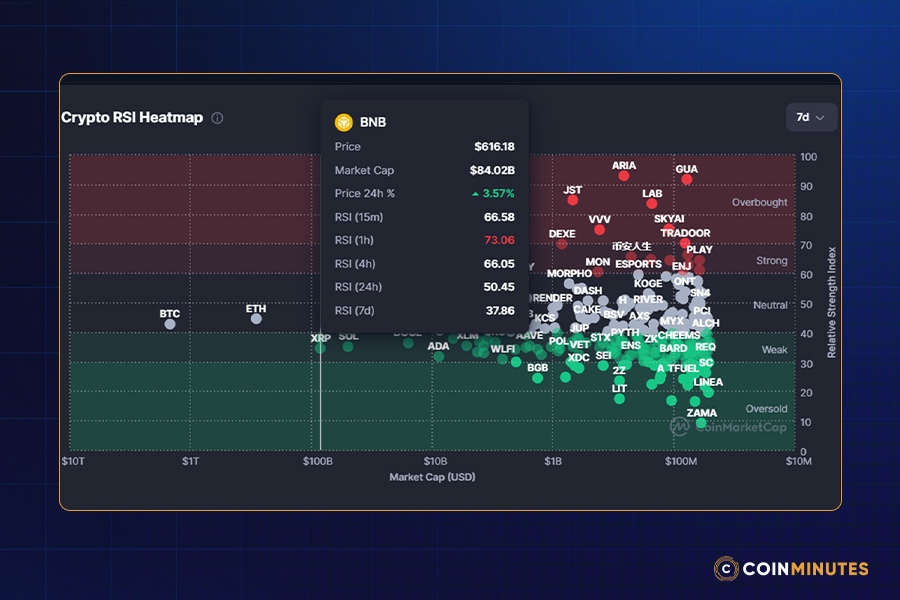Select the BTC data point
This screenshot has width=900, height=600.
(x=170, y=324)
